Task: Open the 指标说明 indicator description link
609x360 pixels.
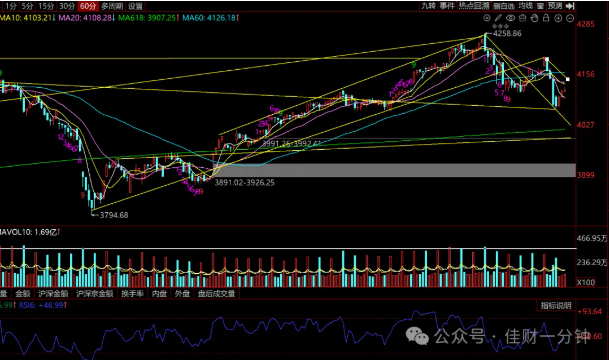Action: point(556,306)
